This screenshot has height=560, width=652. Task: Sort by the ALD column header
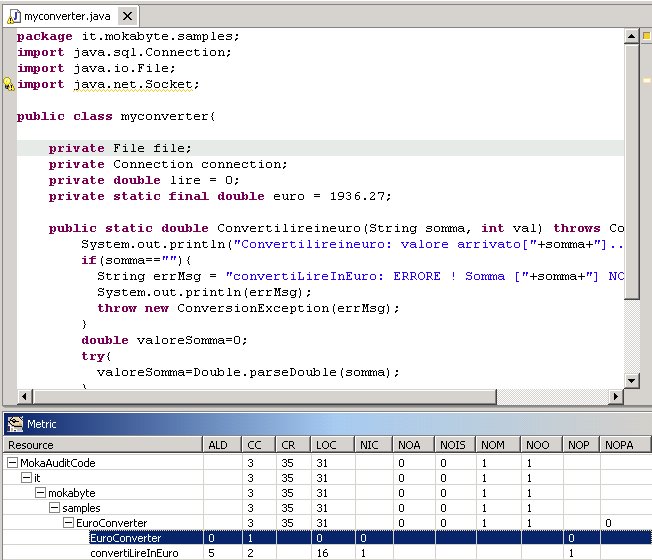222,445
